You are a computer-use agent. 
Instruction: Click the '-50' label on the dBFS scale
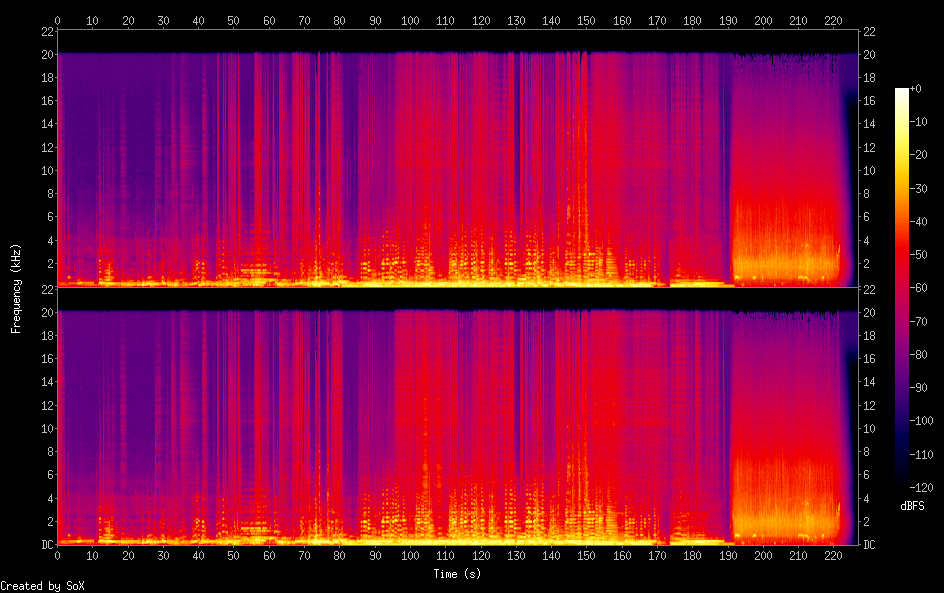(919, 255)
